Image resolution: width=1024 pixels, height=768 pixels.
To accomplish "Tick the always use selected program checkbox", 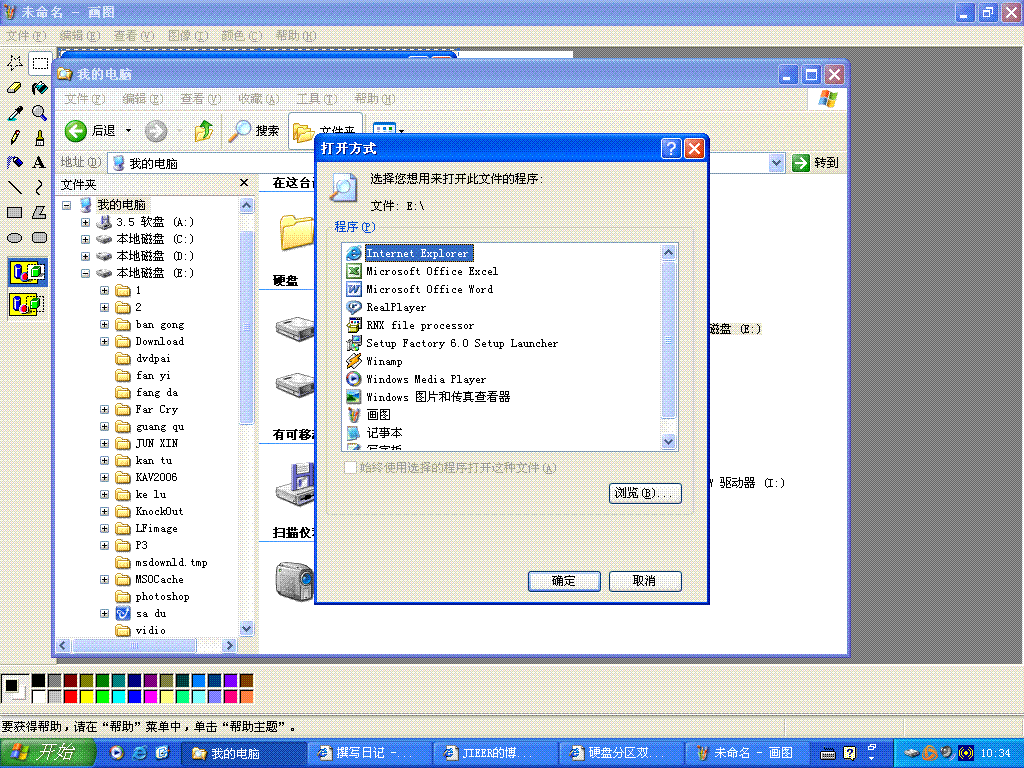I will point(350,468).
